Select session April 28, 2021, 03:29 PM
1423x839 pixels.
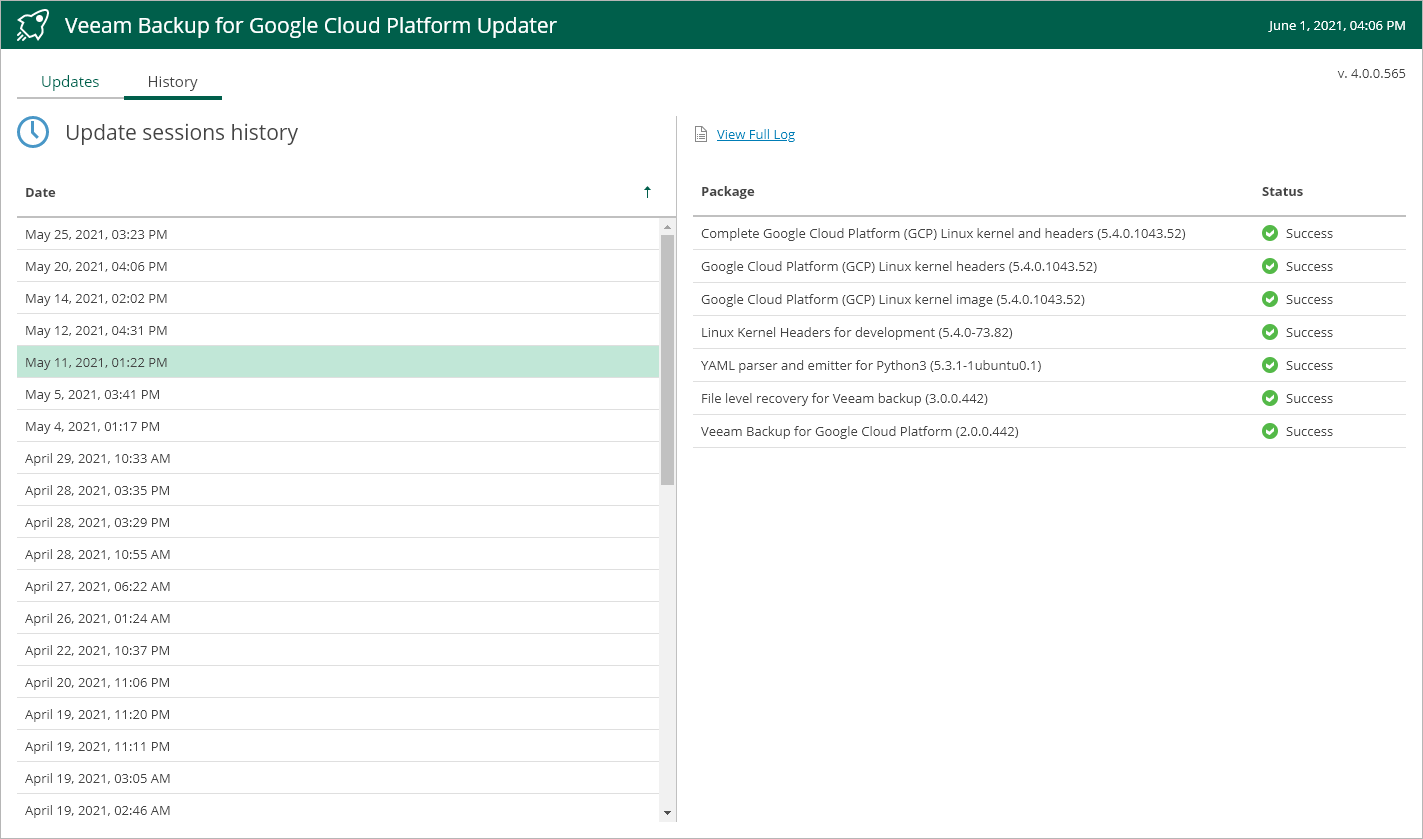338,522
